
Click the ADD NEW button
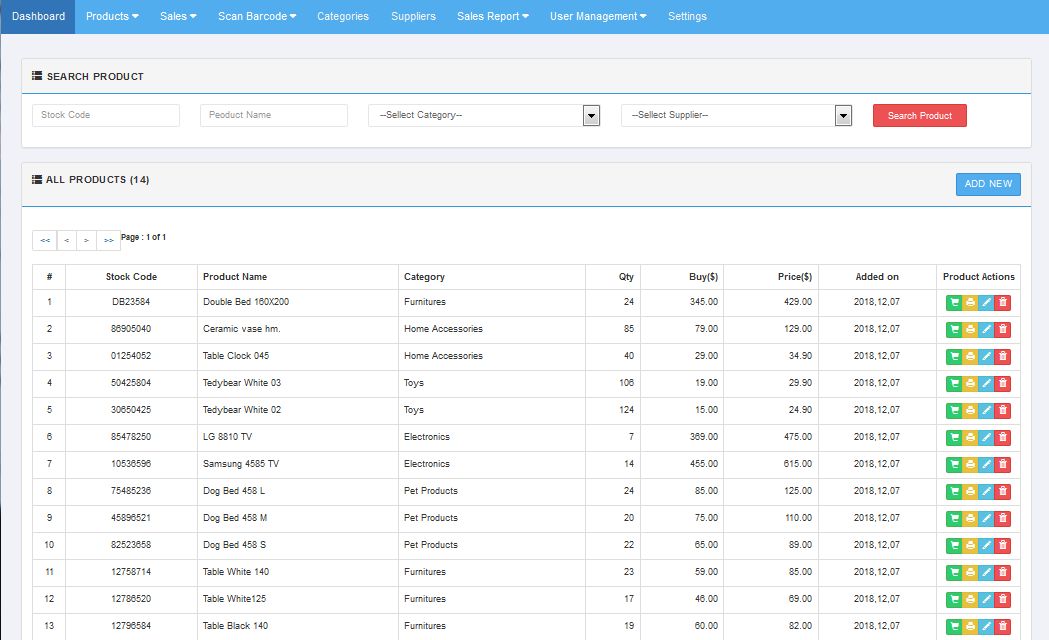[x=987, y=184]
